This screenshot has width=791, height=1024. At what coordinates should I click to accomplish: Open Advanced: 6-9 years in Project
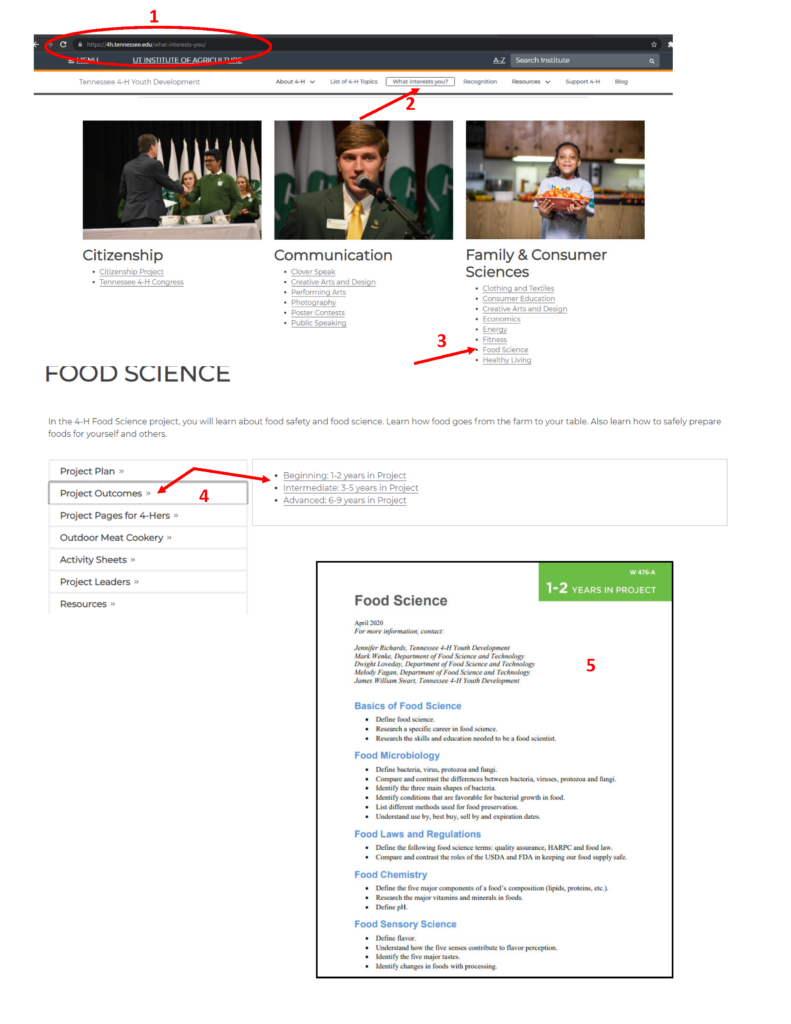[344, 500]
